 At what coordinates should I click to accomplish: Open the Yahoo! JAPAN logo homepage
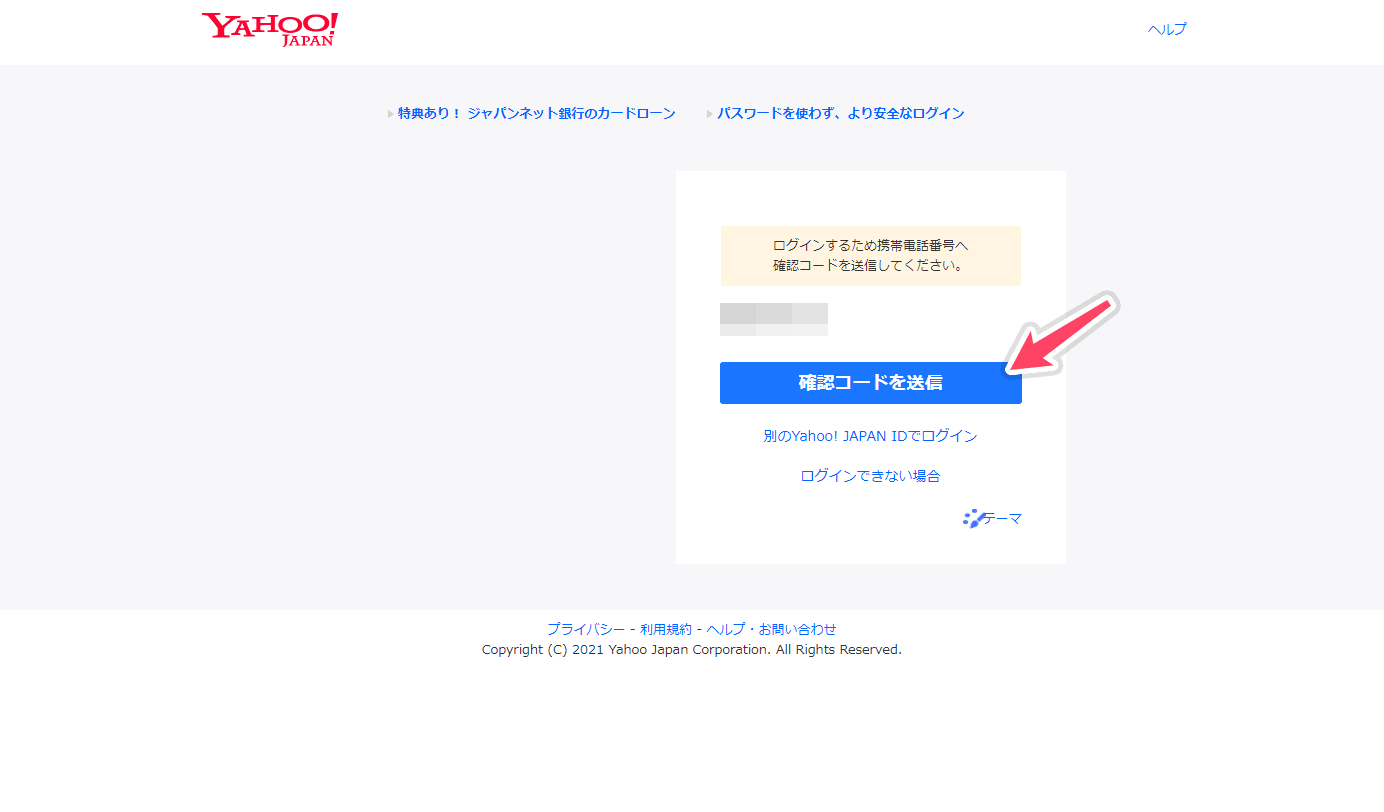point(270,30)
